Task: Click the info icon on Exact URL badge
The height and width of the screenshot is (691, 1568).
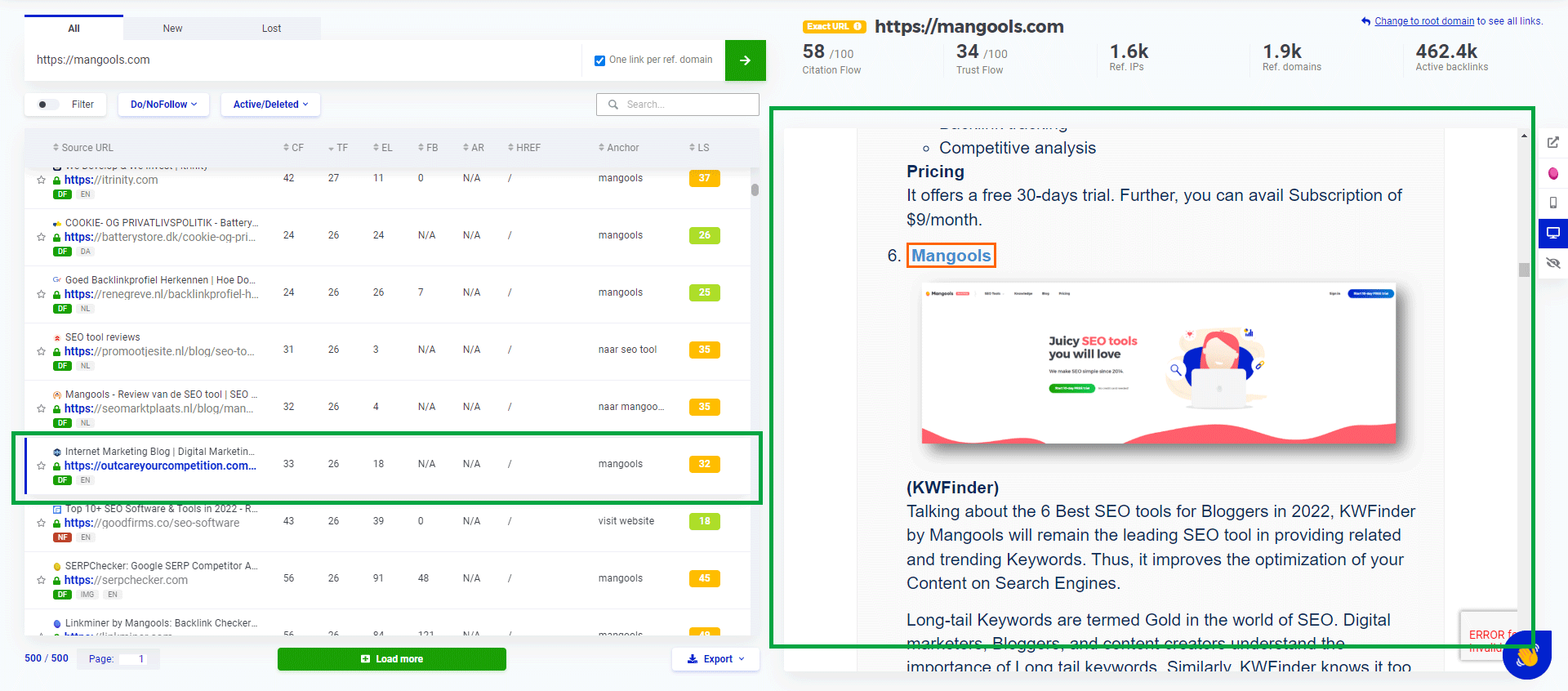Action: [x=857, y=26]
